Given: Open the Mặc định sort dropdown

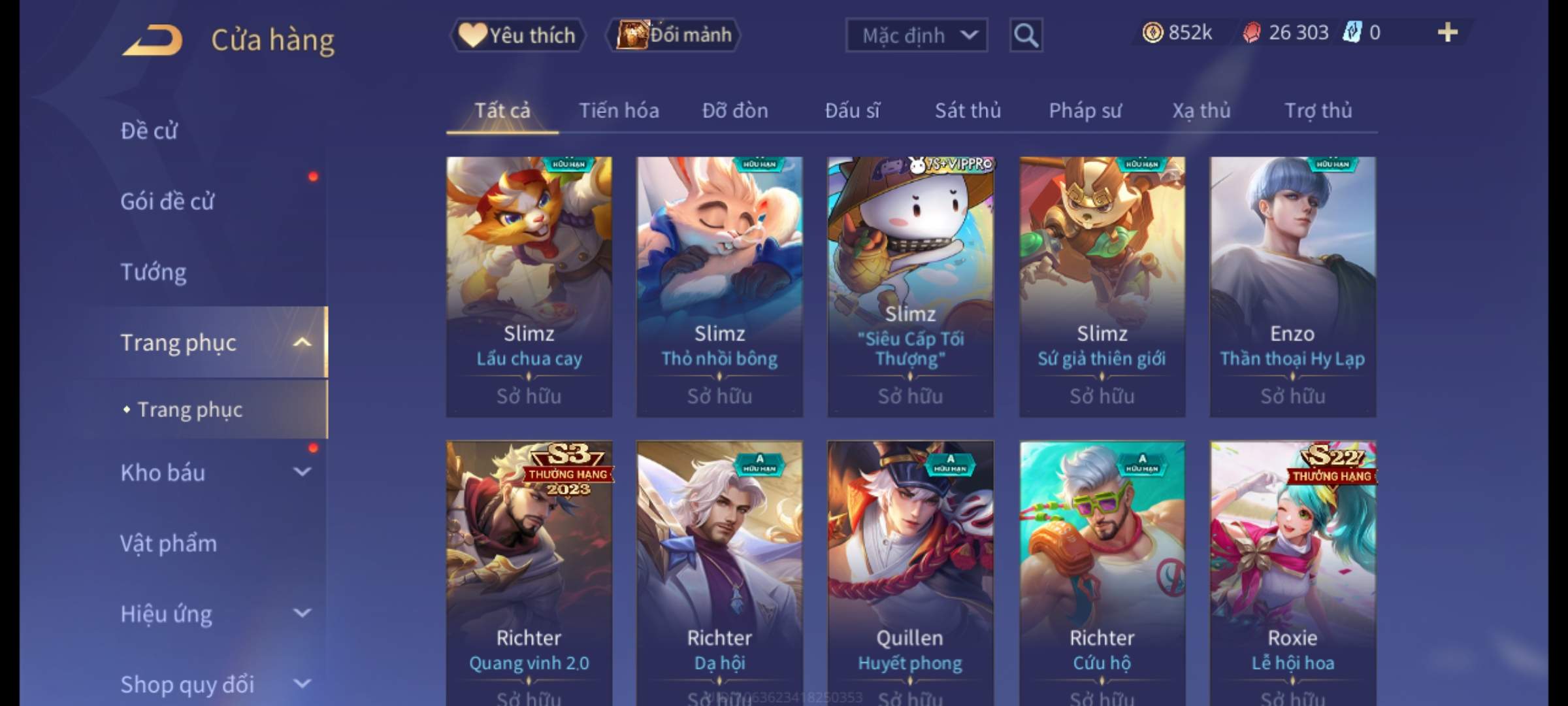Looking at the screenshot, I should click(x=917, y=35).
